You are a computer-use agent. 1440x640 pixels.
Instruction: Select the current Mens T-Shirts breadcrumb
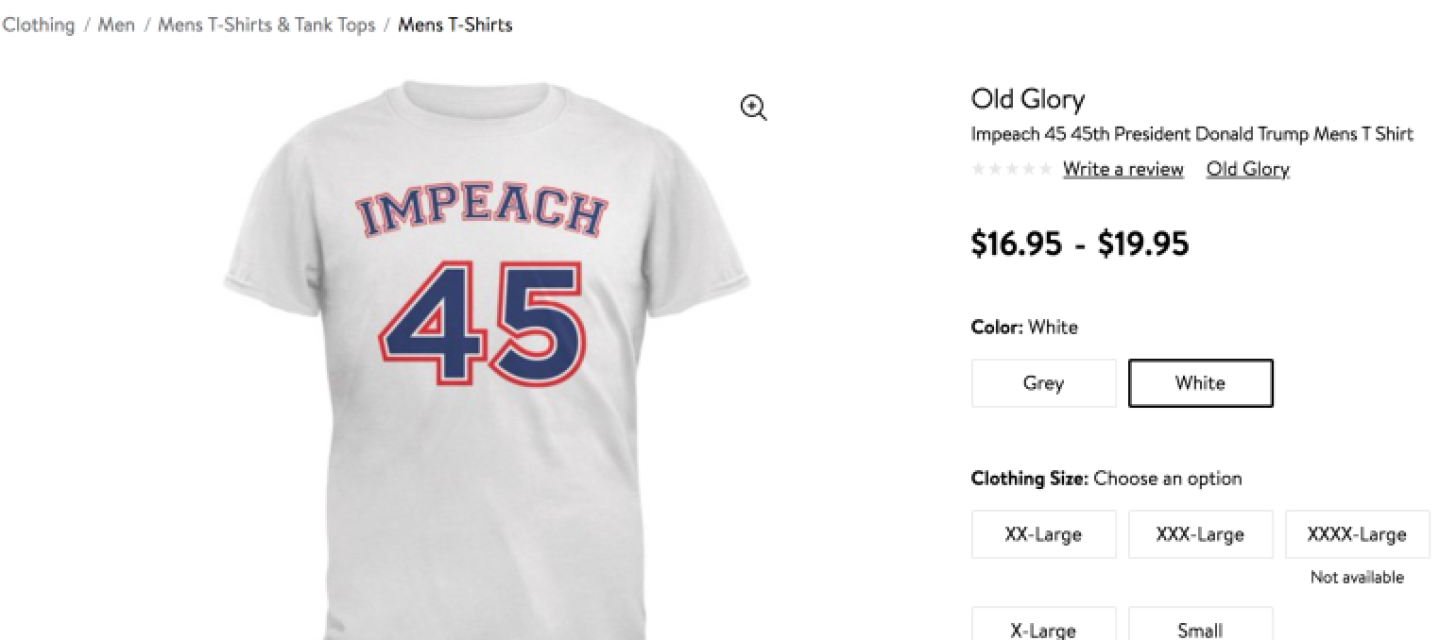point(455,25)
